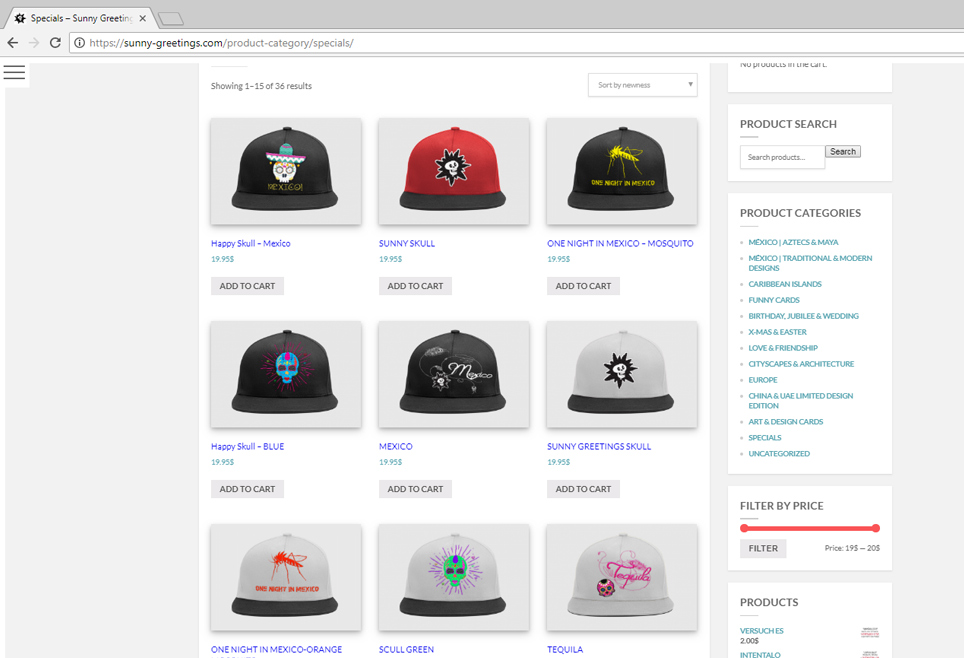Open a new browser tab
Viewport: 964px width, 658px height.
coord(171,19)
